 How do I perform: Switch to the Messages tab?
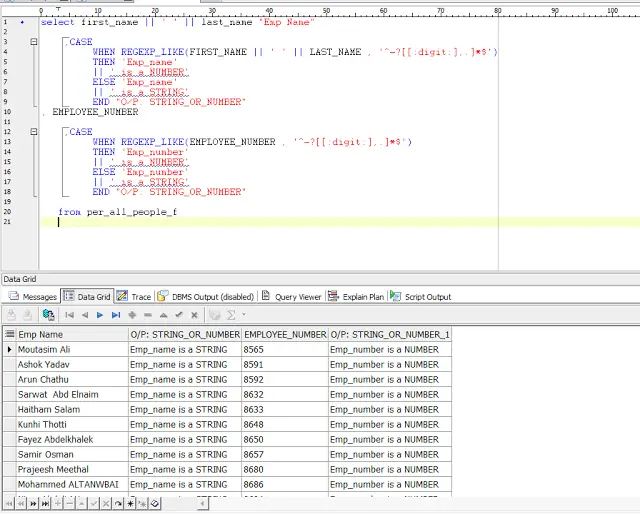click(33, 296)
